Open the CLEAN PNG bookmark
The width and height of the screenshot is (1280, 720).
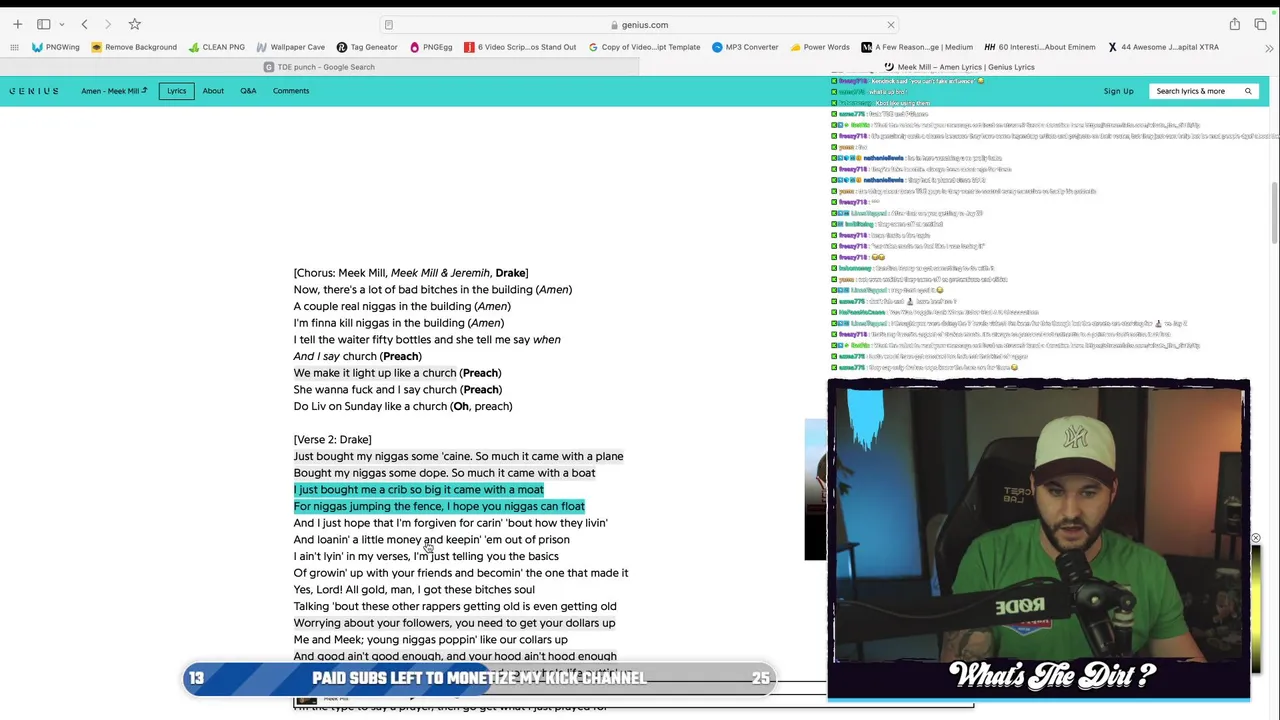[x=216, y=47]
